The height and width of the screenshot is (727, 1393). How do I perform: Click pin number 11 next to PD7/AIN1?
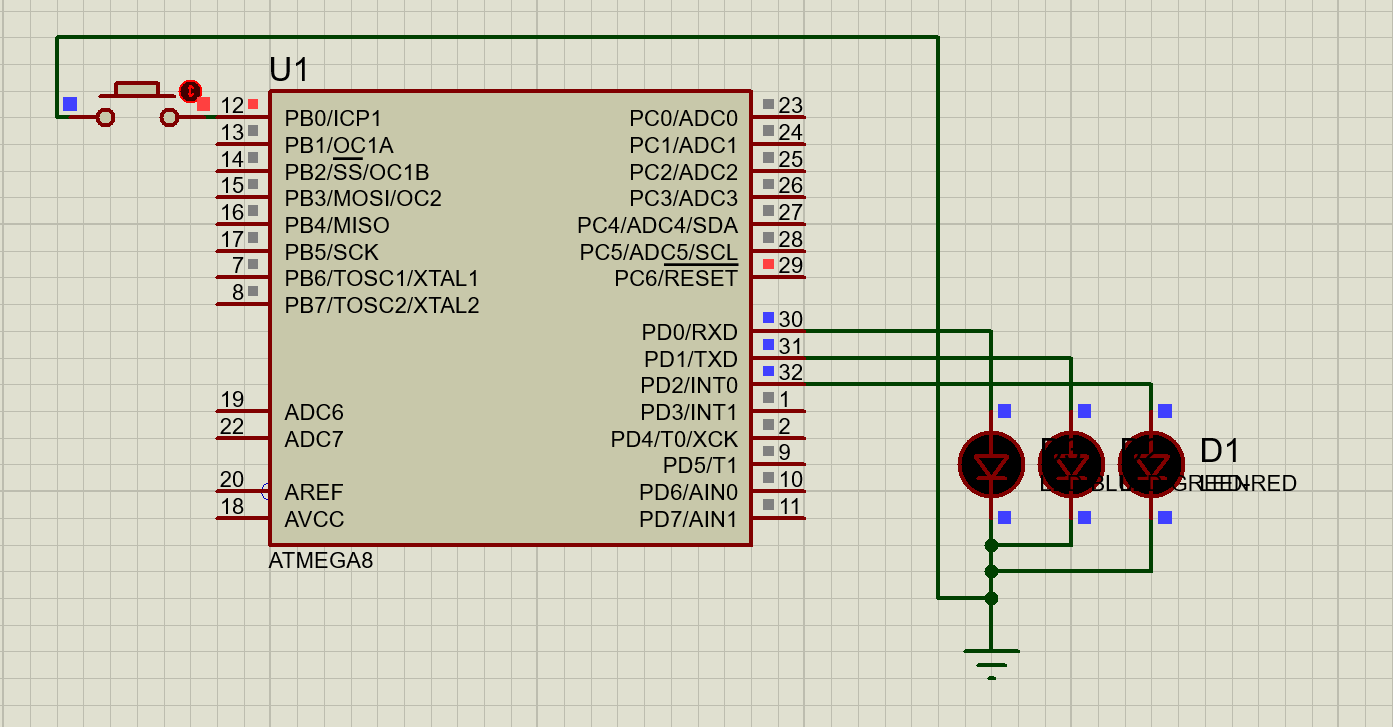(790, 506)
